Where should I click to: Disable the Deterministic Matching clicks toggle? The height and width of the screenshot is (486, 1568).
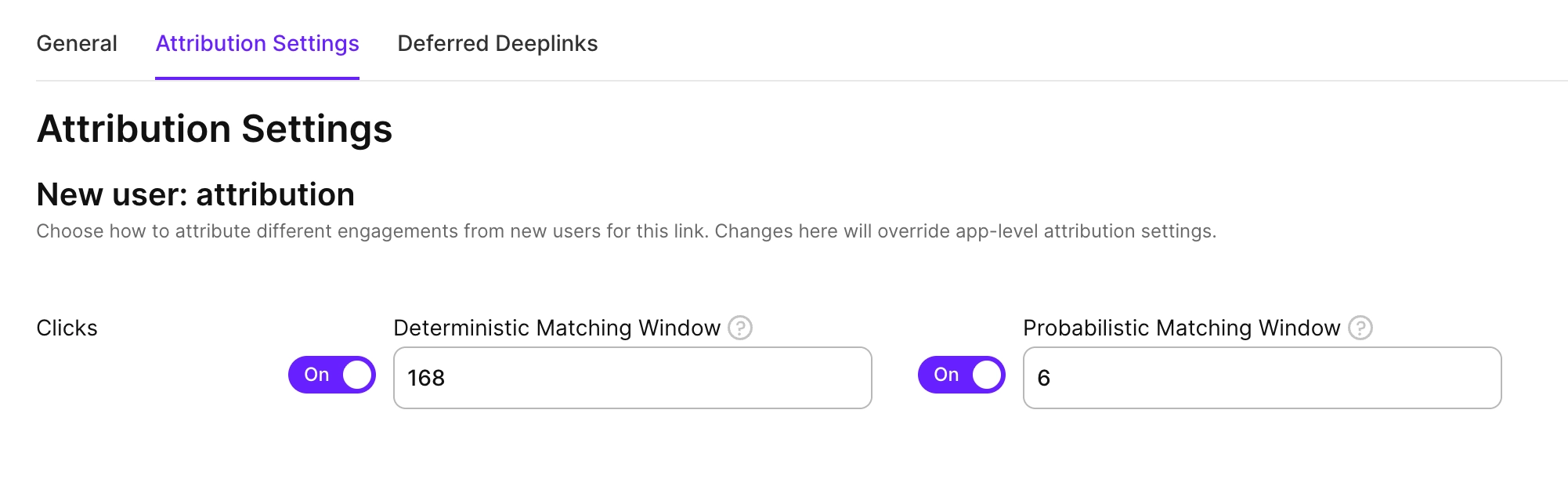tap(332, 375)
